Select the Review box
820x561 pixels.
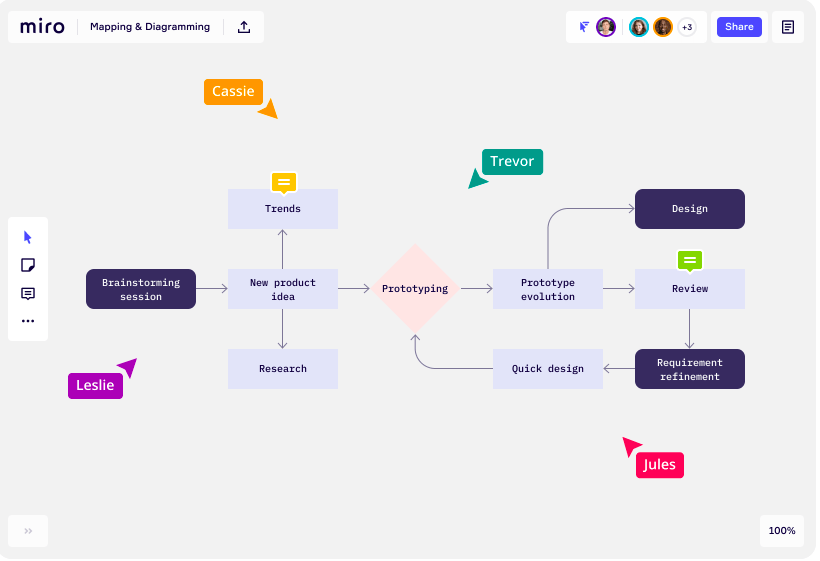click(692, 290)
